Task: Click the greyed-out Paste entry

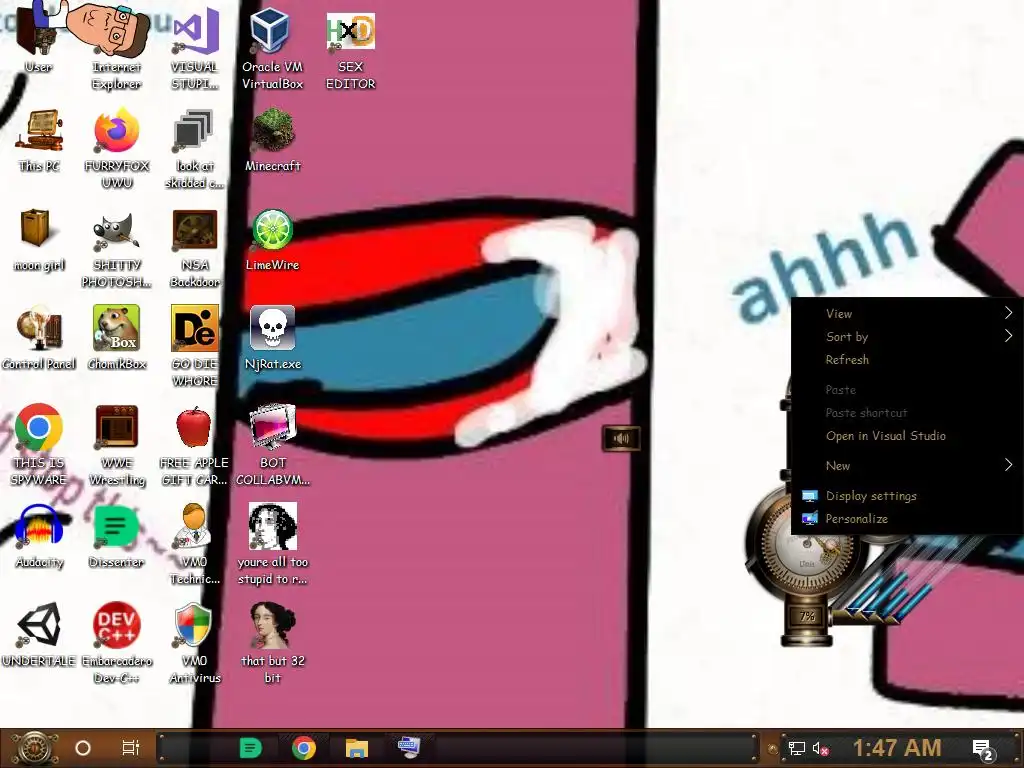Action: 907,390
